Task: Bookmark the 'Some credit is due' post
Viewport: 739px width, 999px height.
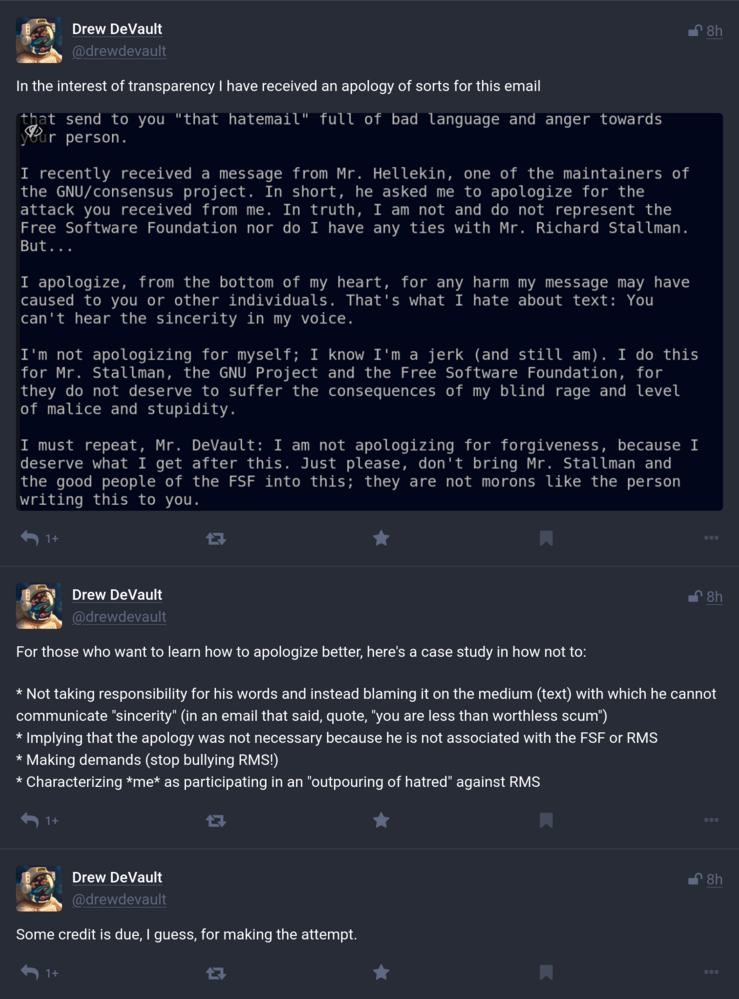Action: point(546,972)
